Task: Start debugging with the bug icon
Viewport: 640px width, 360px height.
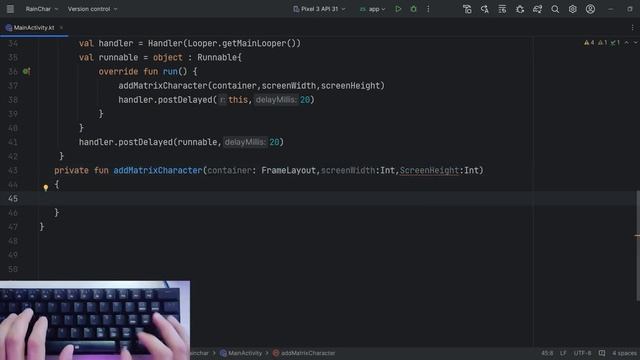Action: click(x=413, y=9)
